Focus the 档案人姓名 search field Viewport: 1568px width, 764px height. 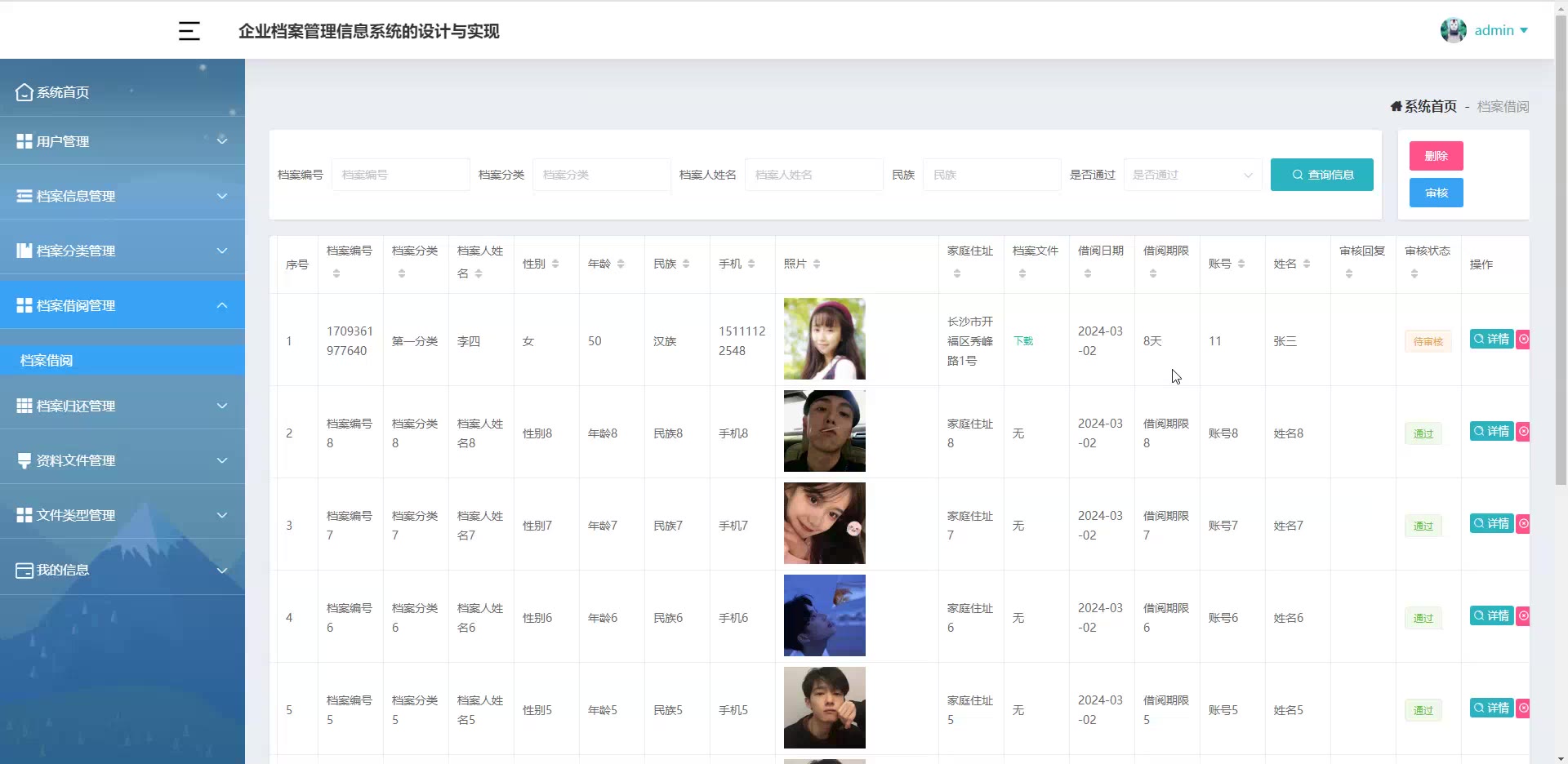(813, 175)
